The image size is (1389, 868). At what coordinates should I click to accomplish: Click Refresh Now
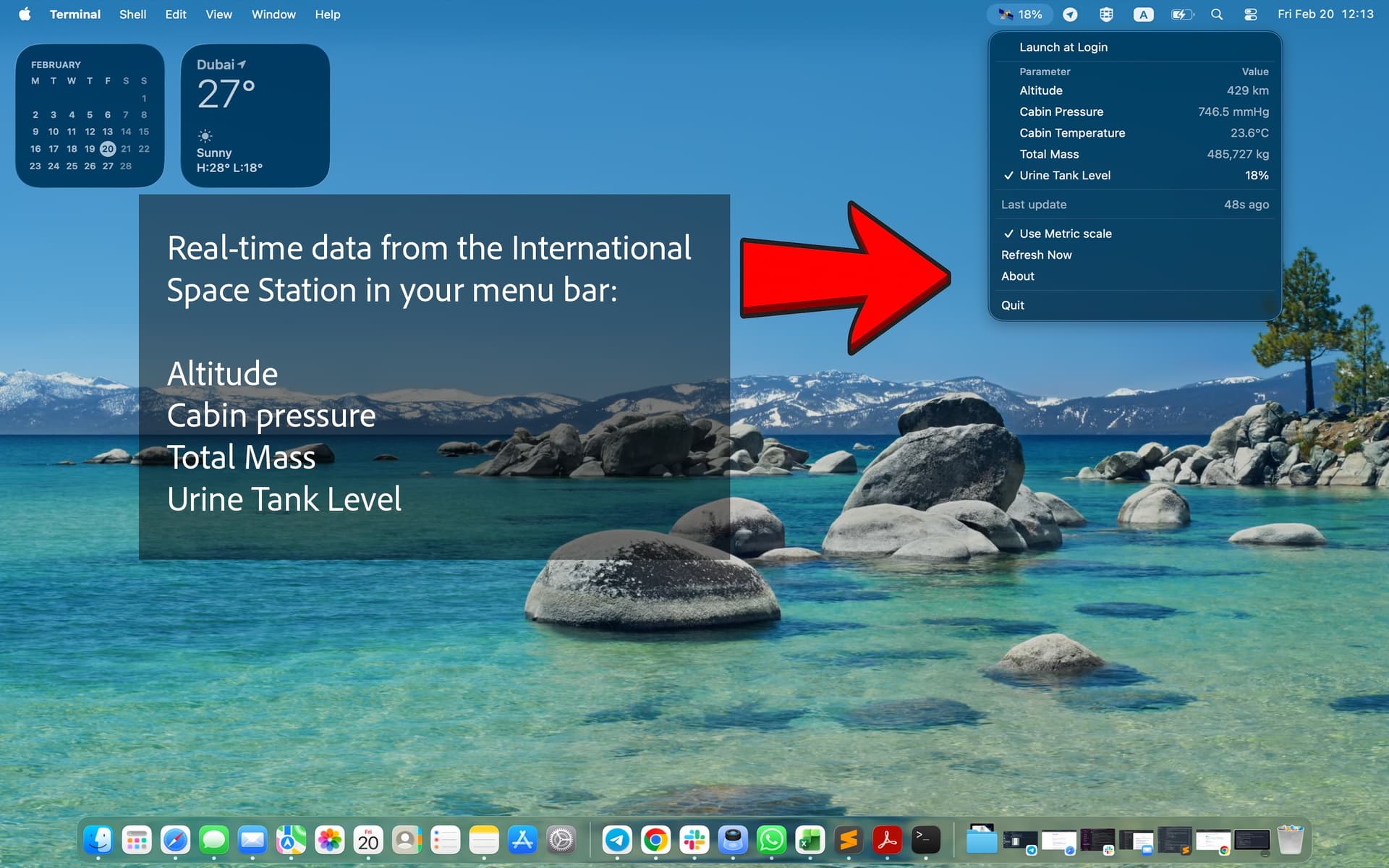(x=1036, y=255)
